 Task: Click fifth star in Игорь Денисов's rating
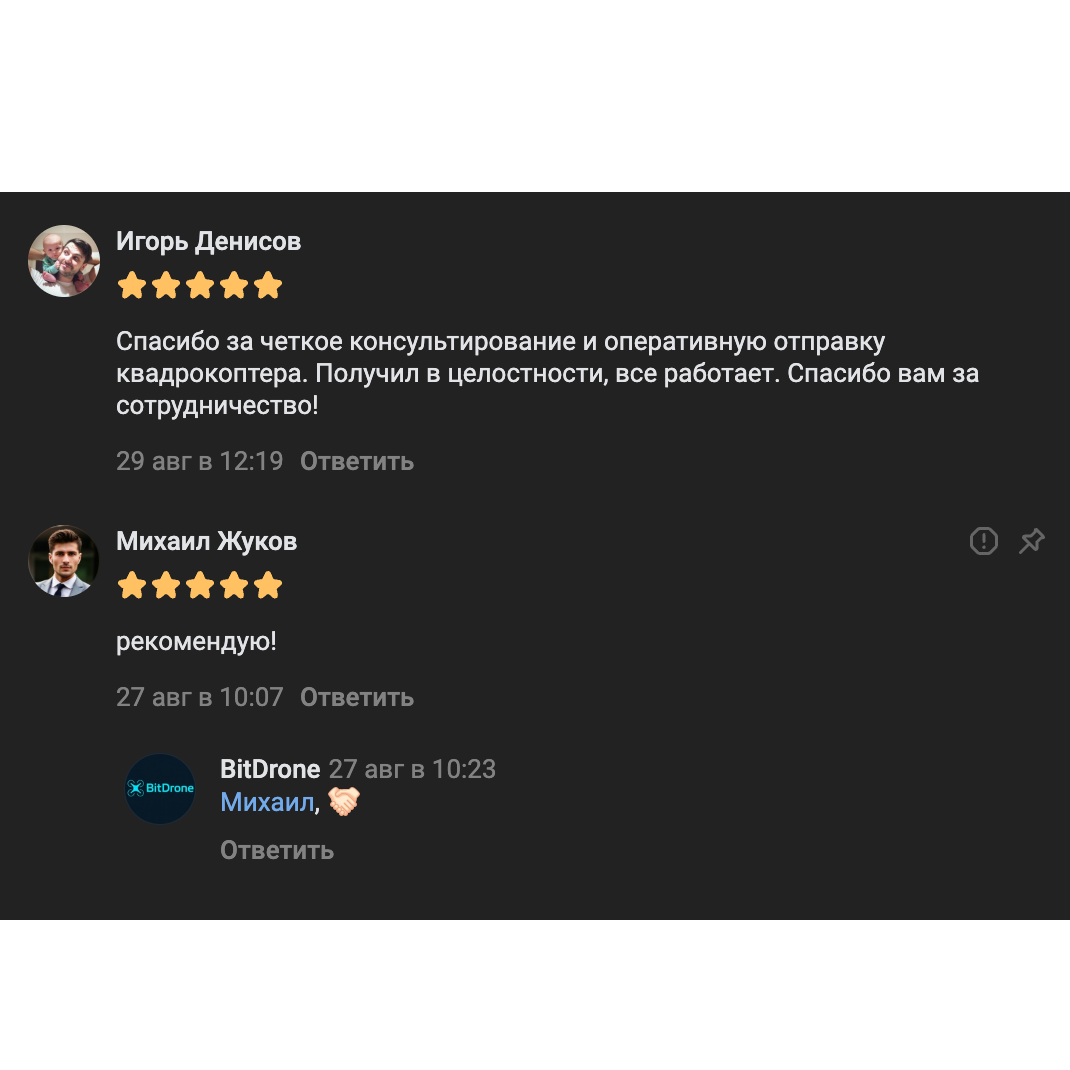[x=268, y=285]
